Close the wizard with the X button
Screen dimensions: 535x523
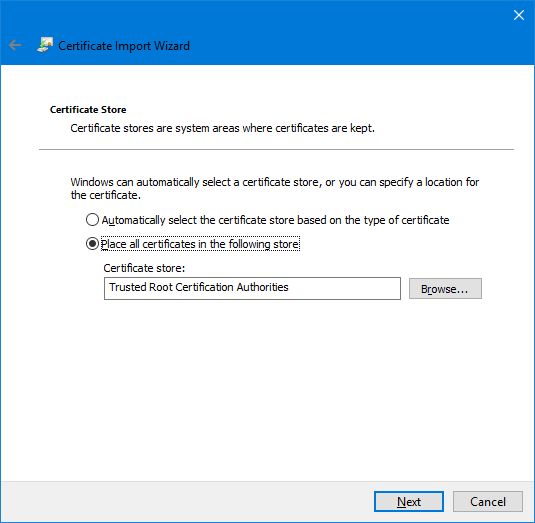pos(519,15)
